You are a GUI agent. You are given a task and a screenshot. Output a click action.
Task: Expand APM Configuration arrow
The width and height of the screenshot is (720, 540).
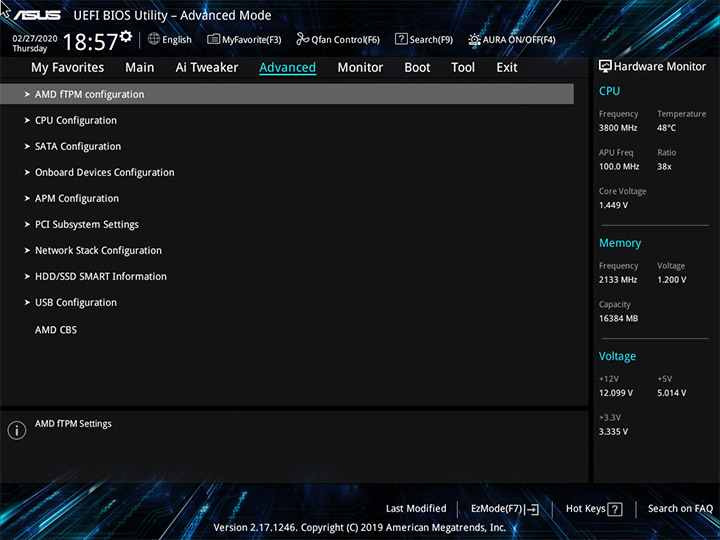[27, 198]
